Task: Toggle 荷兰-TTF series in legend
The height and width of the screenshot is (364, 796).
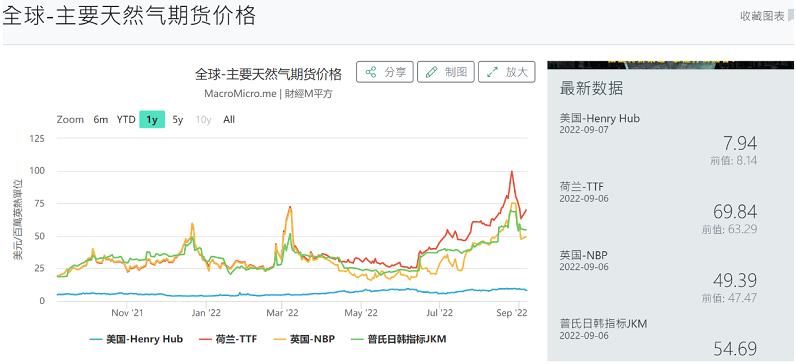Action: pos(228,339)
